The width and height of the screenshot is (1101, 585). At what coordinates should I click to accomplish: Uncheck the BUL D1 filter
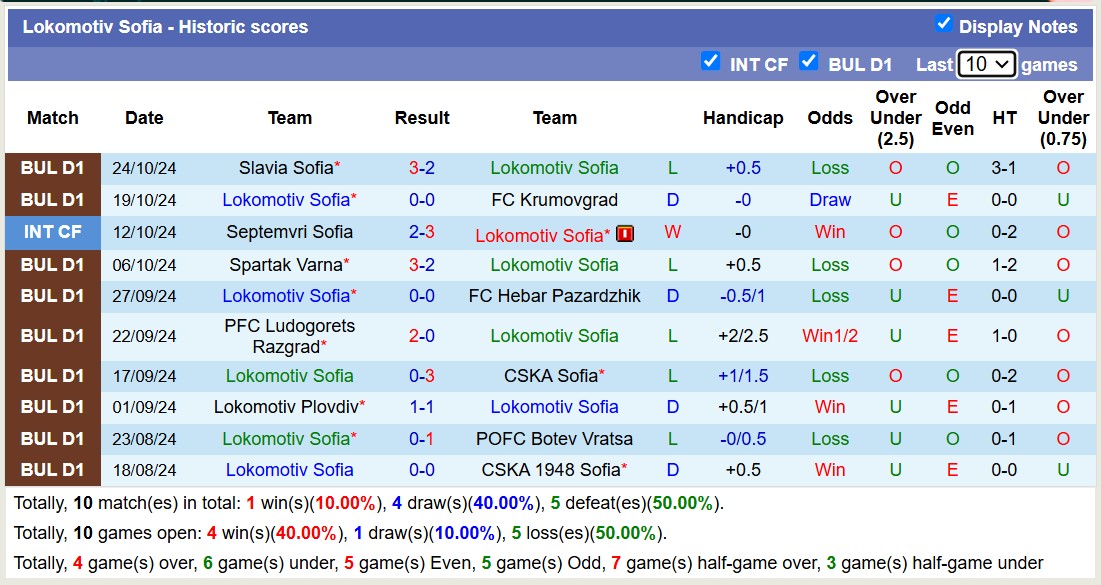click(809, 62)
